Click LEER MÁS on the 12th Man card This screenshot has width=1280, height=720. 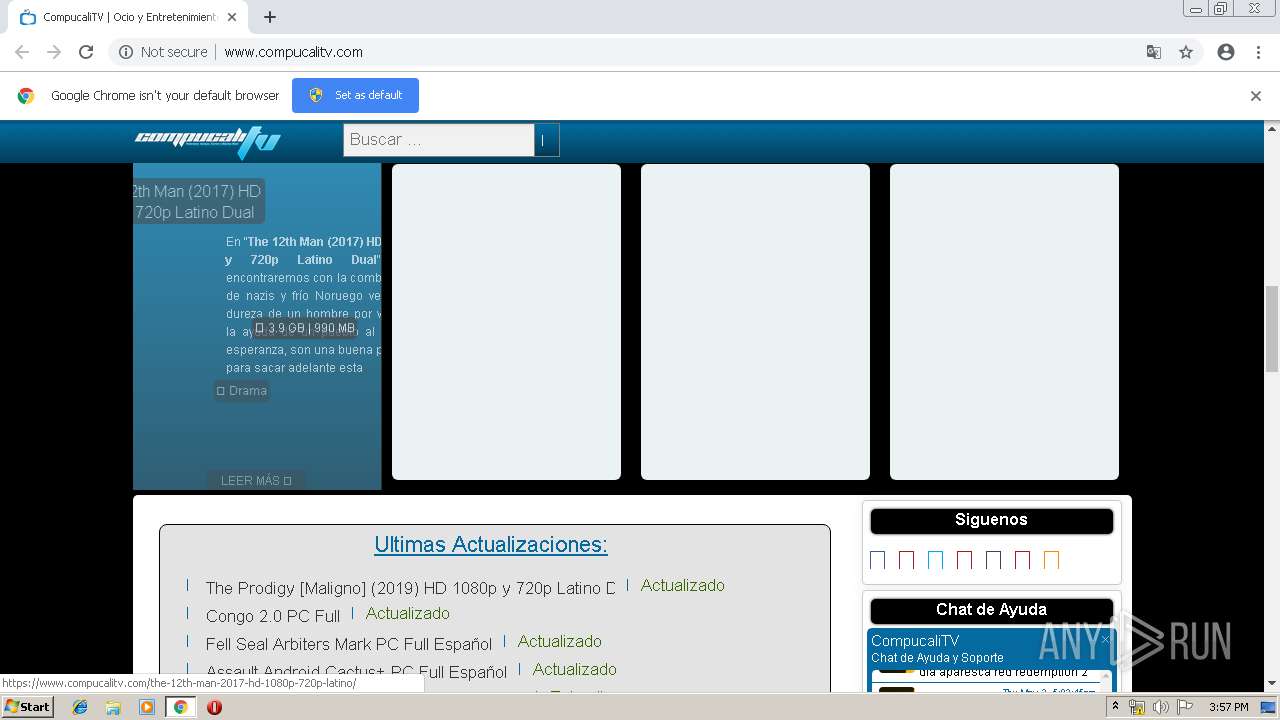pyautogui.click(x=256, y=480)
